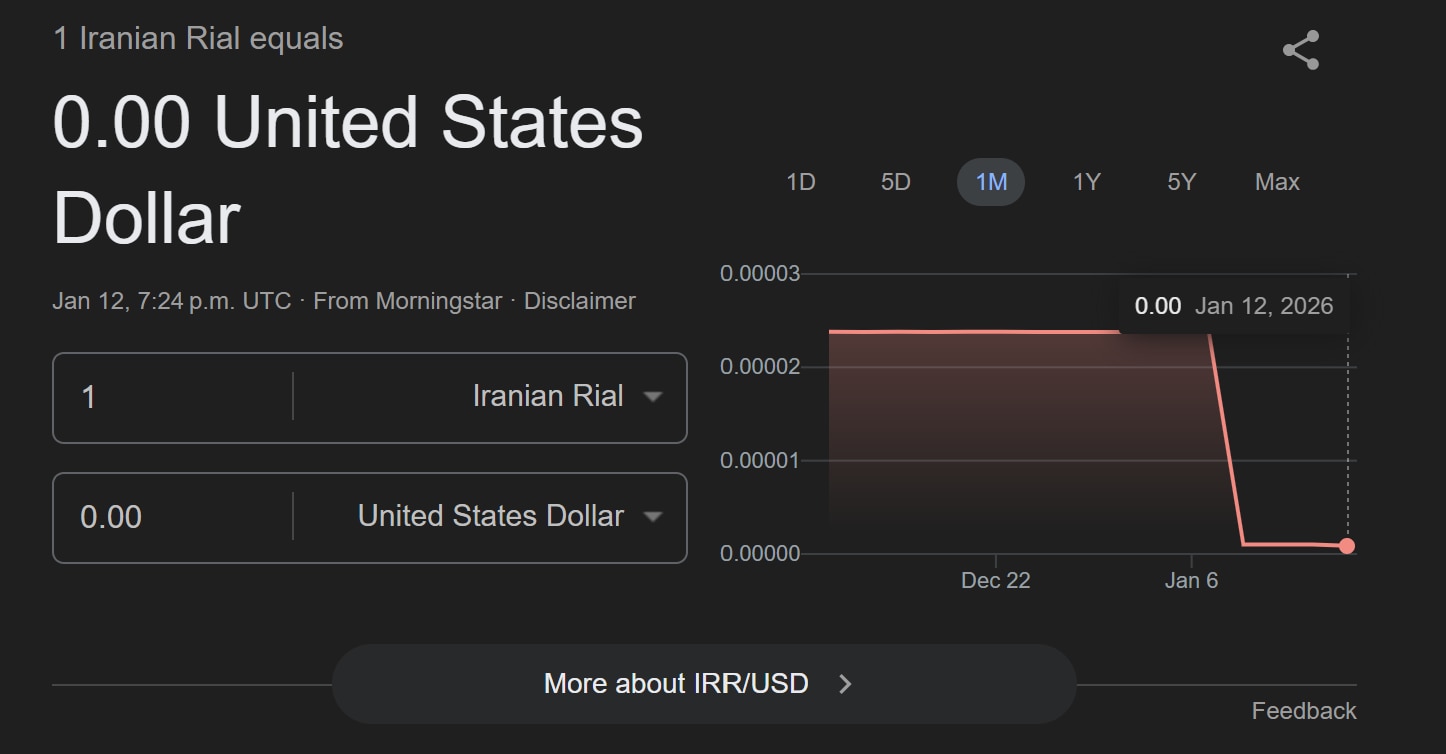Click the US Dollar amount field

pos(170,517)
